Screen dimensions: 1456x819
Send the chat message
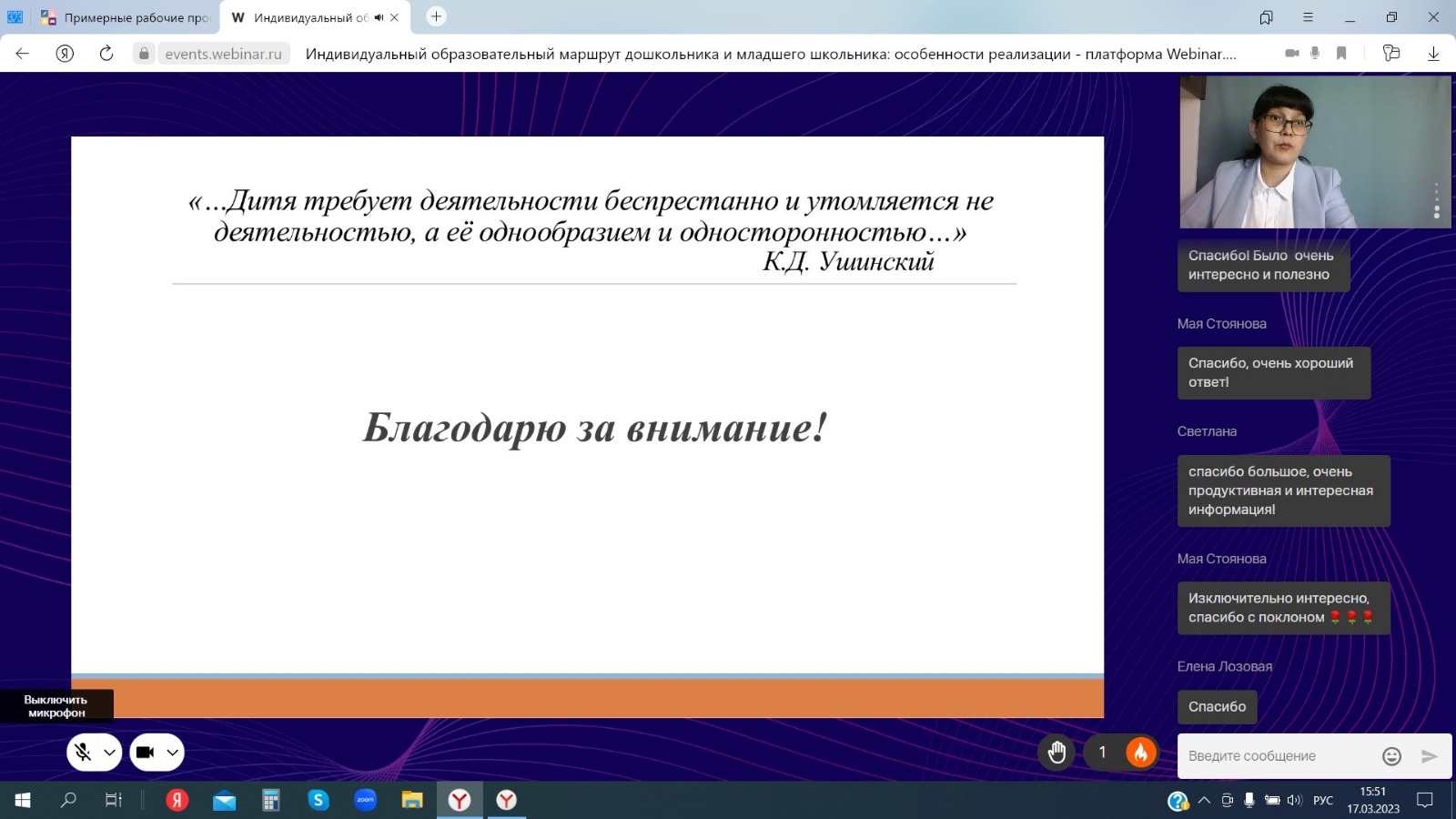(x=1430, y=756)
